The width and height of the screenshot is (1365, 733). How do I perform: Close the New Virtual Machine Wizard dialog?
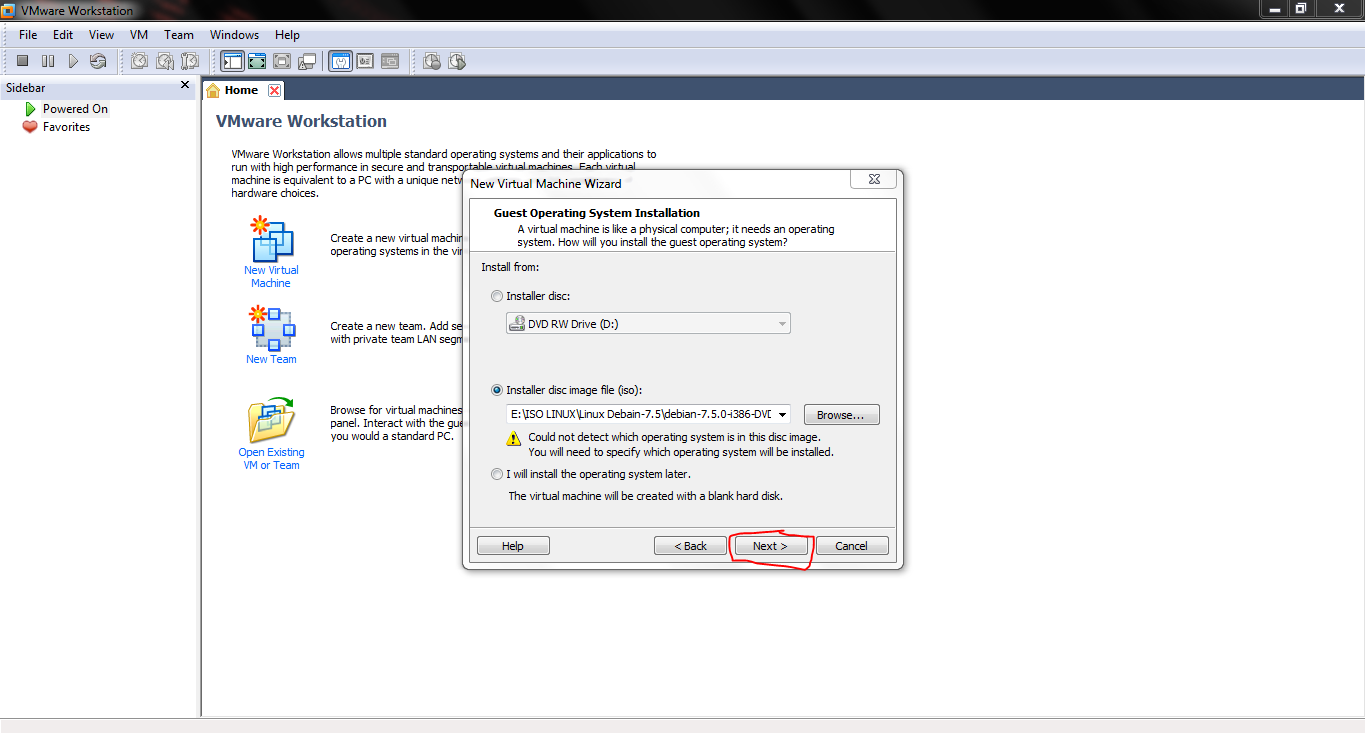(873, 179)
